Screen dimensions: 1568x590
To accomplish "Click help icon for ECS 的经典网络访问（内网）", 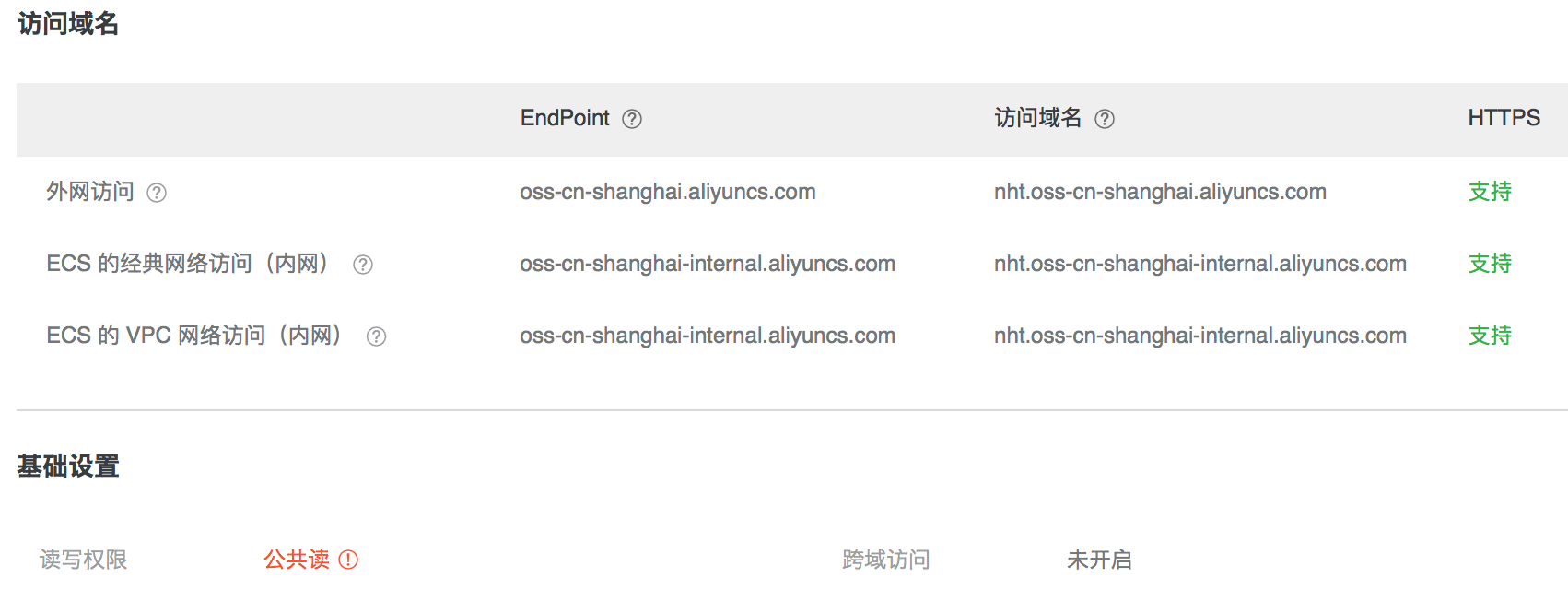I will [x=363, y=265].
